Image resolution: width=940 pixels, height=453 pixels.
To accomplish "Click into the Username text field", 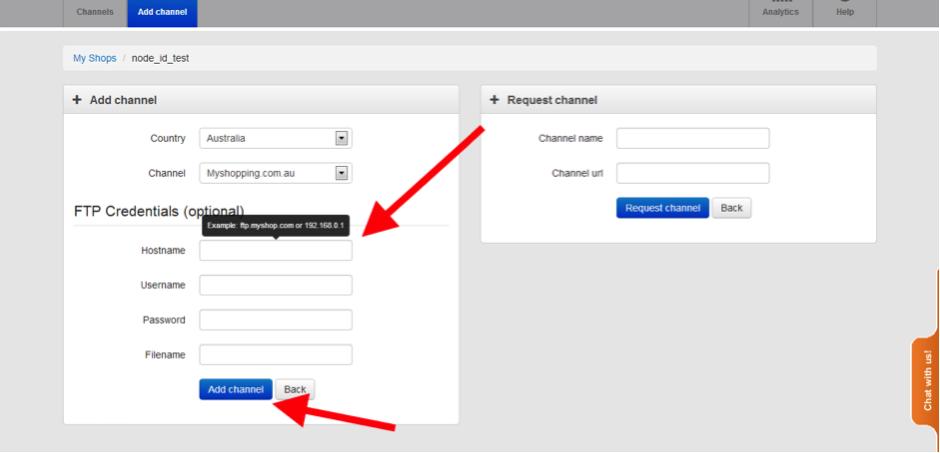I will [x=275, y=285].
